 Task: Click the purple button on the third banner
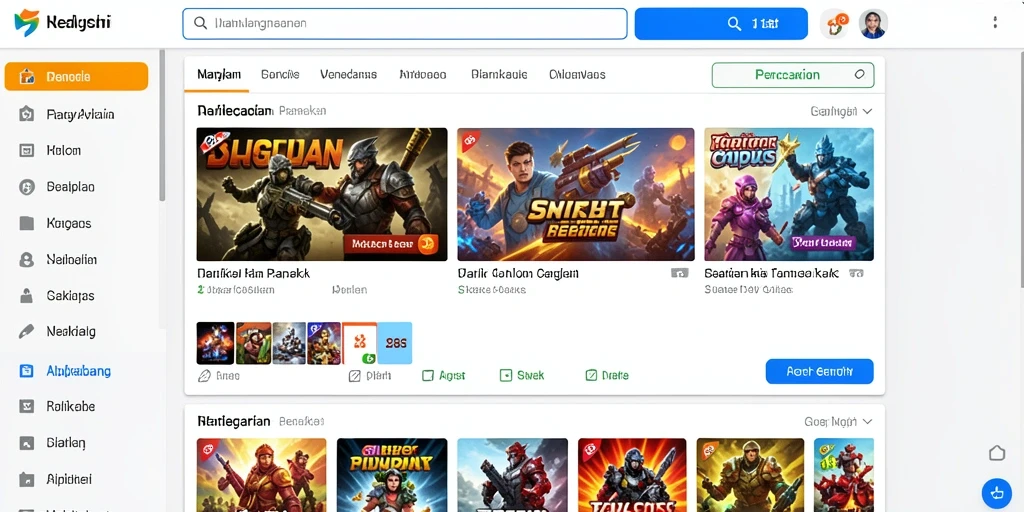click(x=823, y=242)
